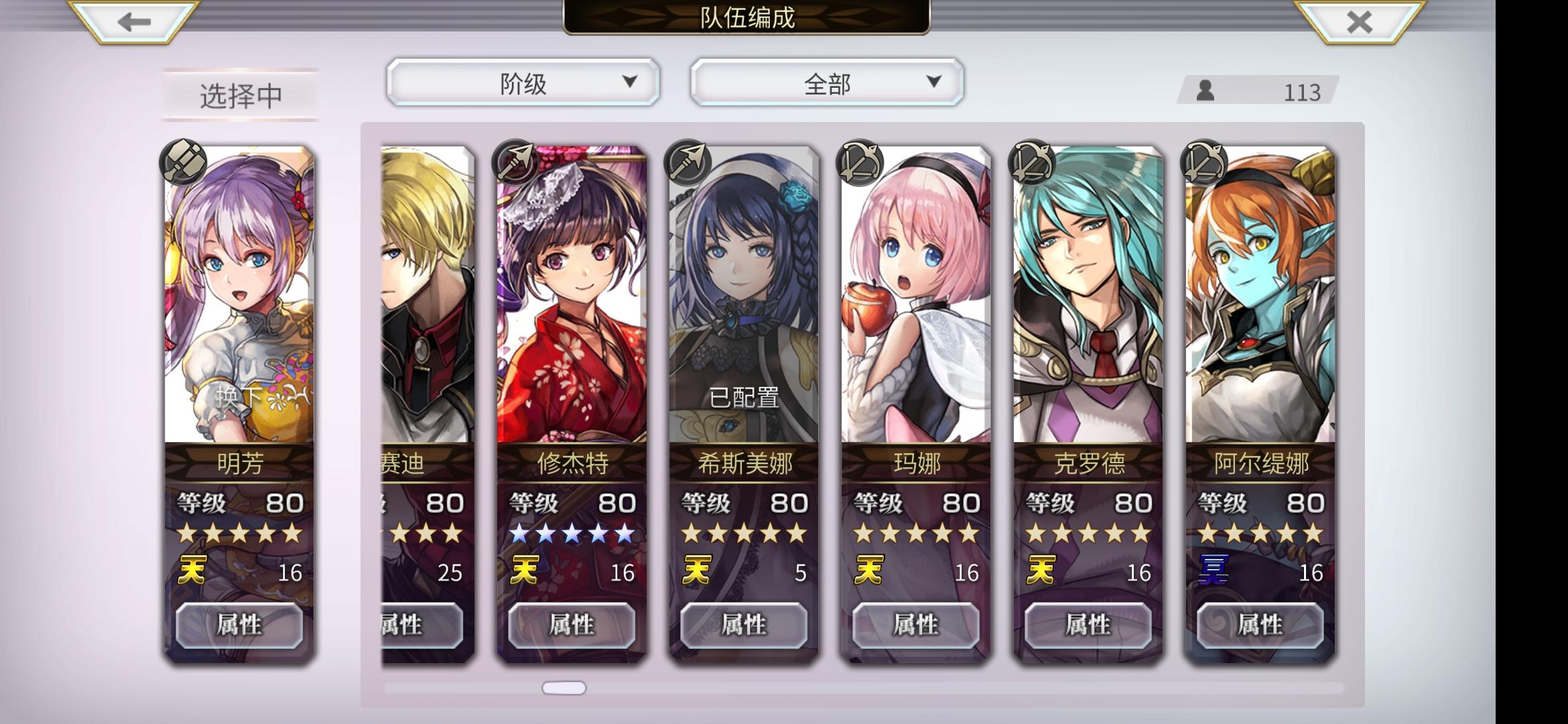The width and height of the screenshot is (1568, 724).
Task: Click the spear class icon on 修杰特's card
Action: click(515, 162)
